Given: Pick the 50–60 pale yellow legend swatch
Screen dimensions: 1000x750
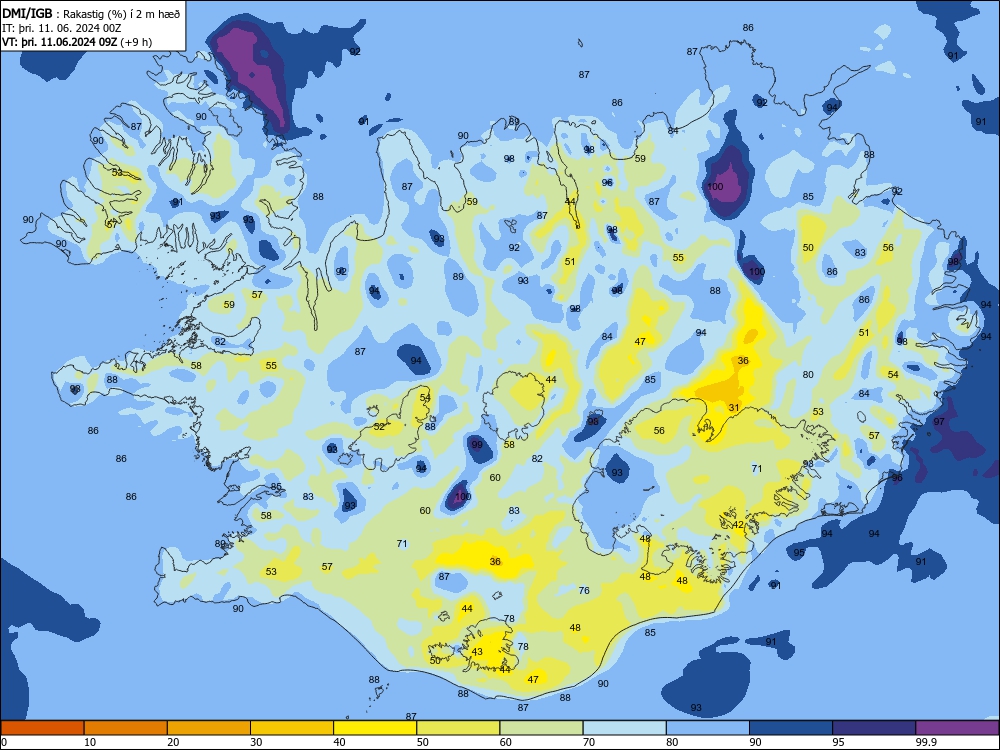Looking at the screenshot, I should click(458, 728).
